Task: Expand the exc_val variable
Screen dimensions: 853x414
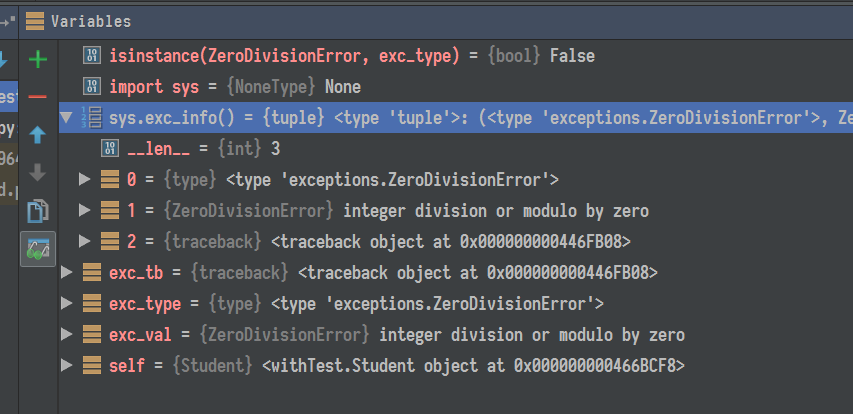Action: pyautogui.click(x=66, y=334)
